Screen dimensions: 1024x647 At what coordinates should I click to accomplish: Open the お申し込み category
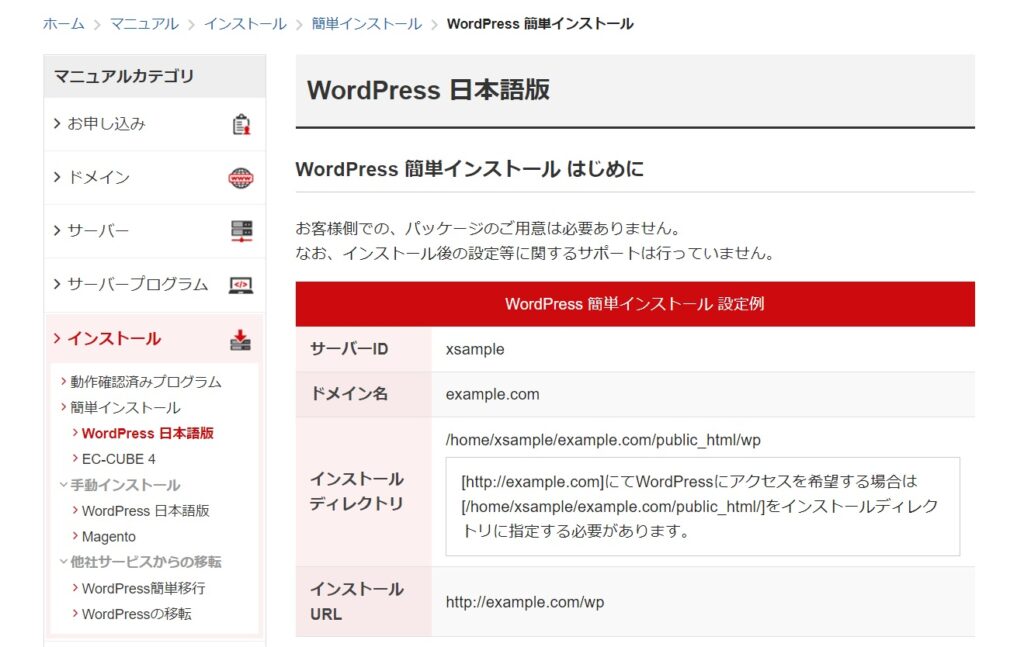(155, 124)
